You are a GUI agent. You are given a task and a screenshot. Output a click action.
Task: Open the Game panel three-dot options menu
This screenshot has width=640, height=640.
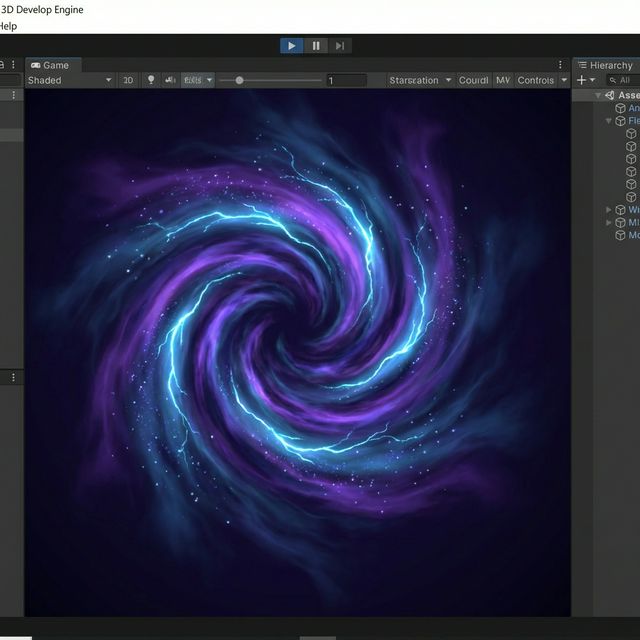[559, 65]
